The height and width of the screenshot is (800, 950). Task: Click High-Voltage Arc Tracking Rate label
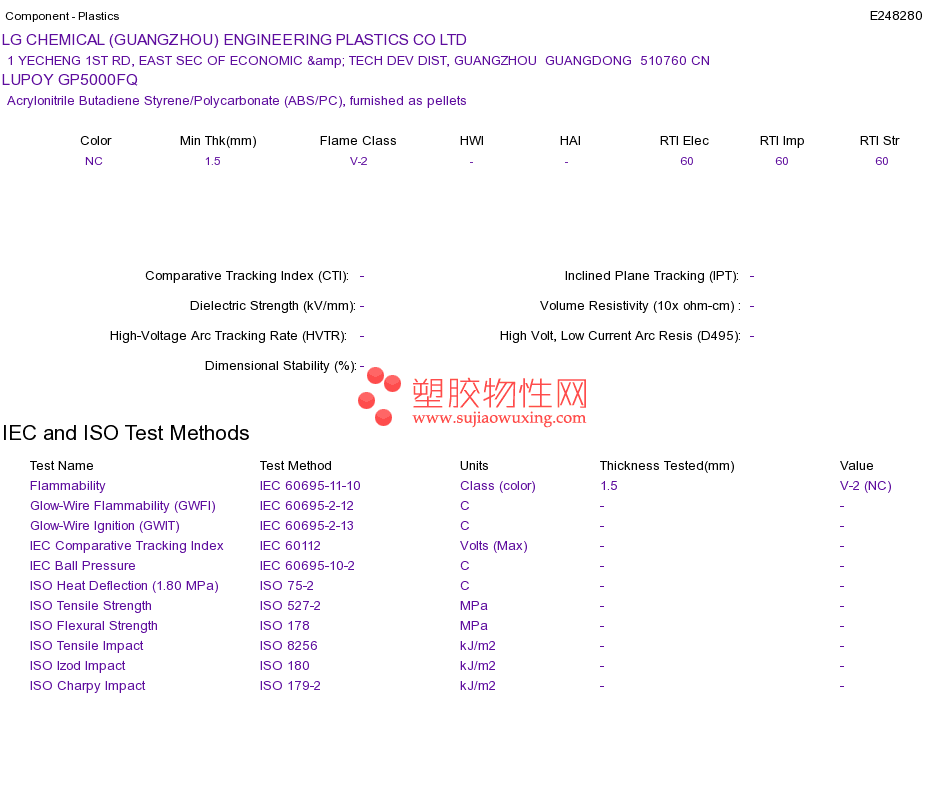click(x=228, y=336)
